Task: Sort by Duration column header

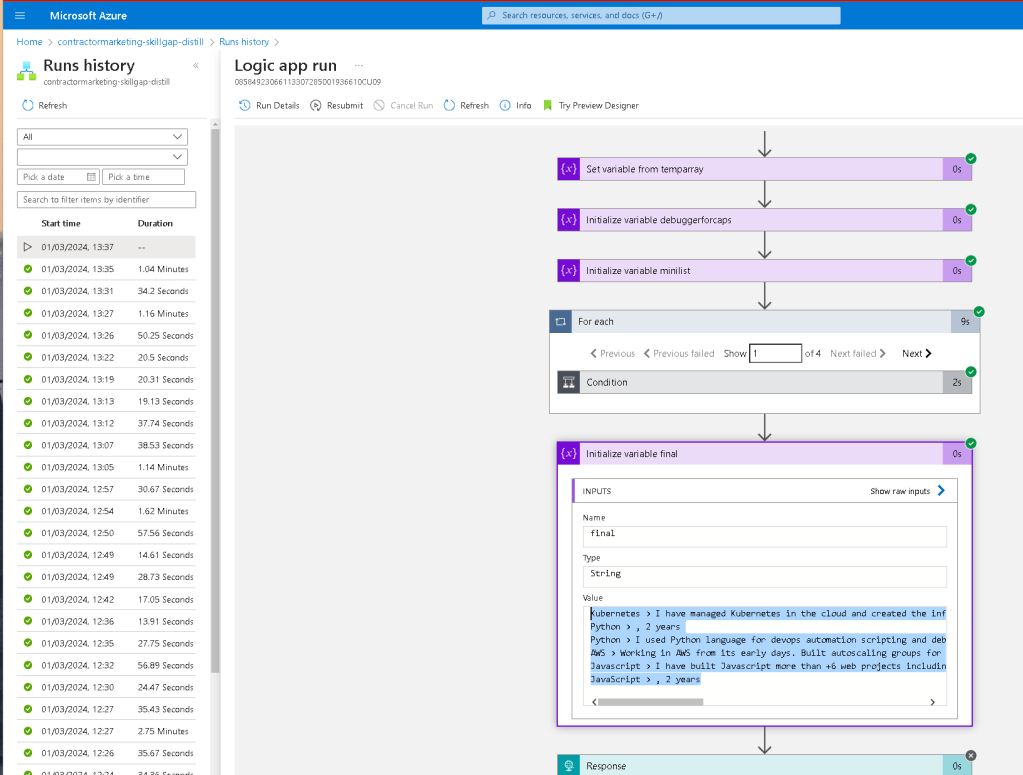Action: [155, 223]
